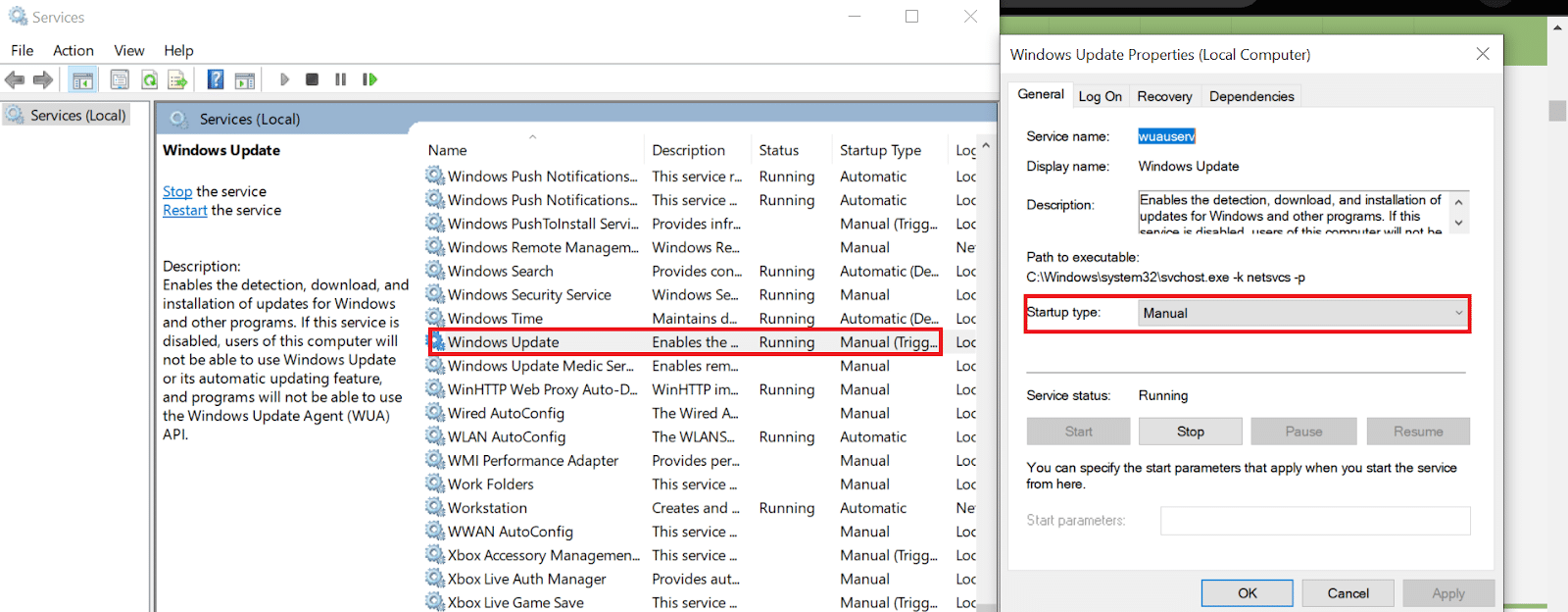
Task: Open the File menu
Action: tap(22, 50)
